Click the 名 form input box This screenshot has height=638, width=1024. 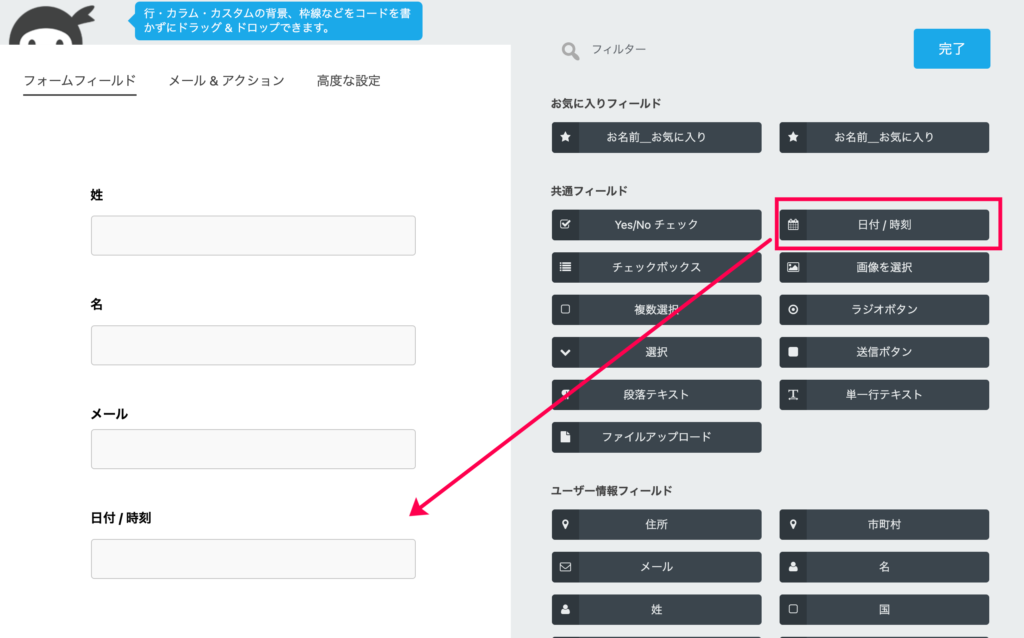tap(253, 345)
